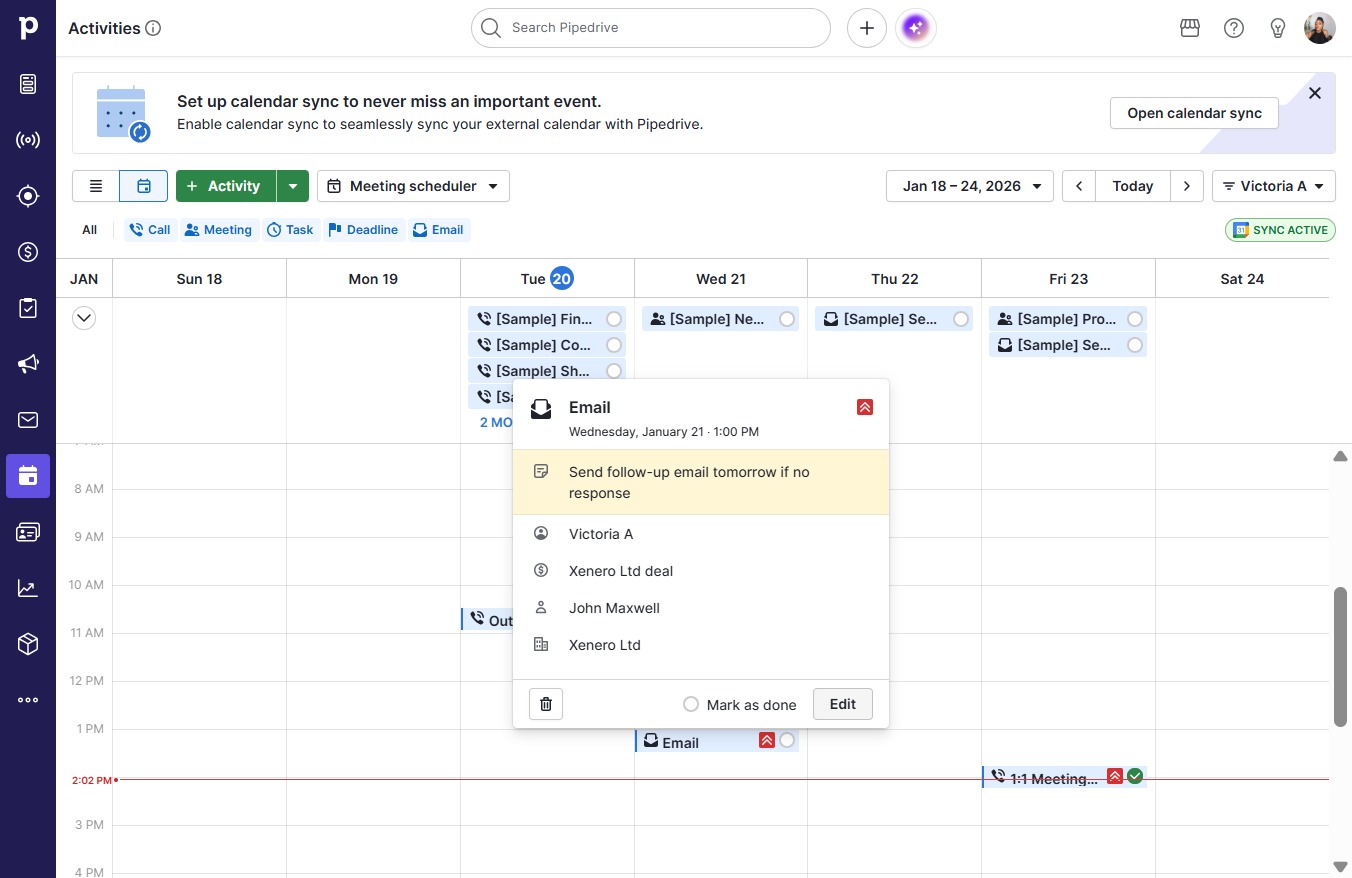Filter activities by Deadline

pos(363,230)
